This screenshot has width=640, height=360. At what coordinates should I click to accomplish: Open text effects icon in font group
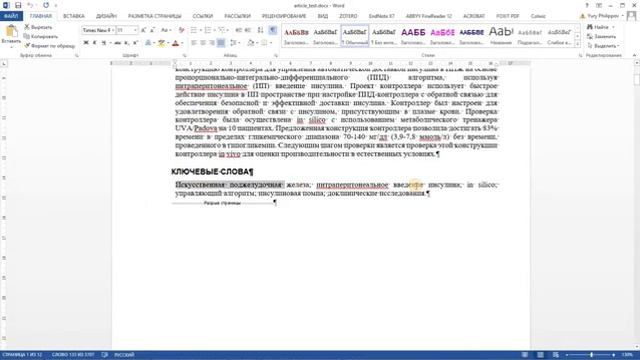click(148, 43)
